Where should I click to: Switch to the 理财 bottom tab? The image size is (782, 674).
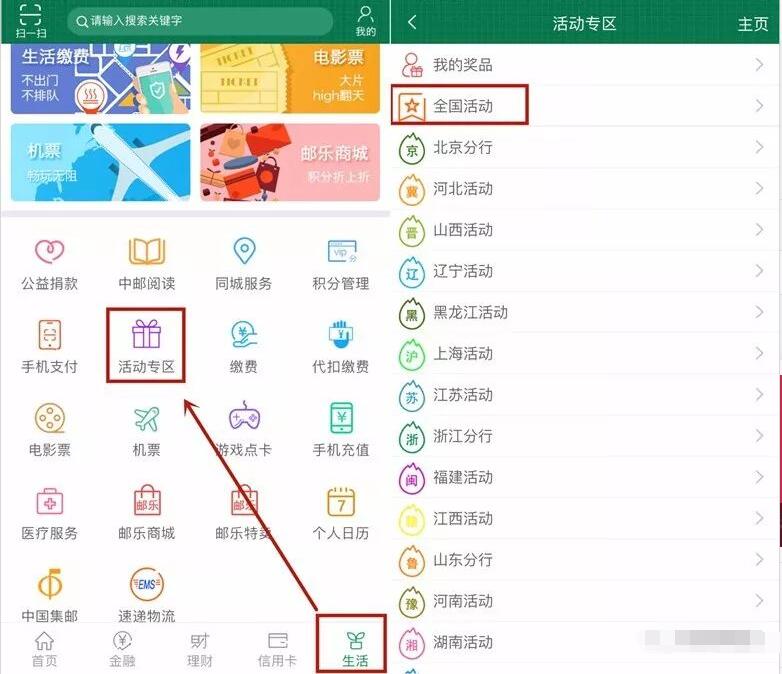click(199, 649)
